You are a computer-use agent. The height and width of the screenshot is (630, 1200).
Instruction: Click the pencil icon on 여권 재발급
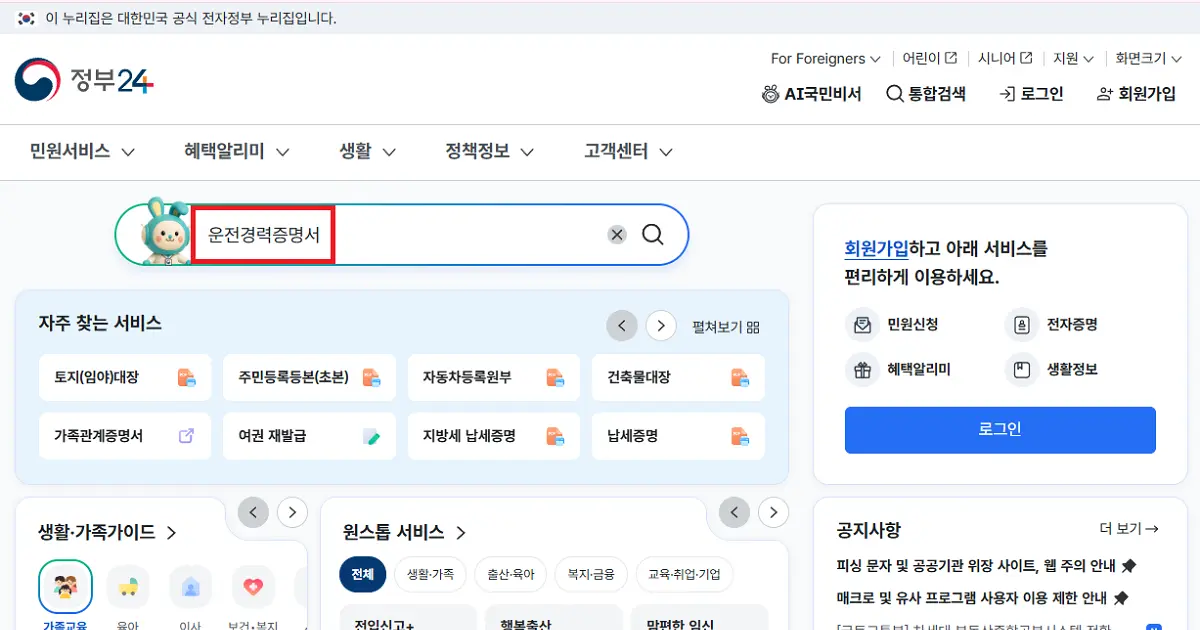tap(371, 436)
